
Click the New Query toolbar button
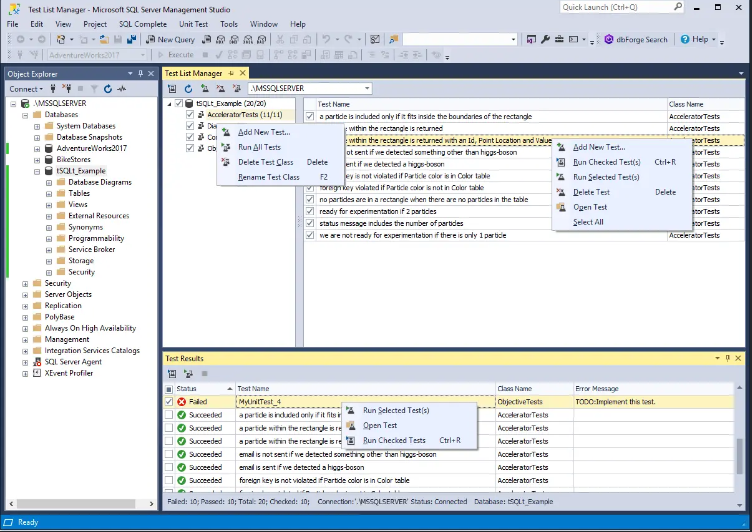click(x=170, y=39)
